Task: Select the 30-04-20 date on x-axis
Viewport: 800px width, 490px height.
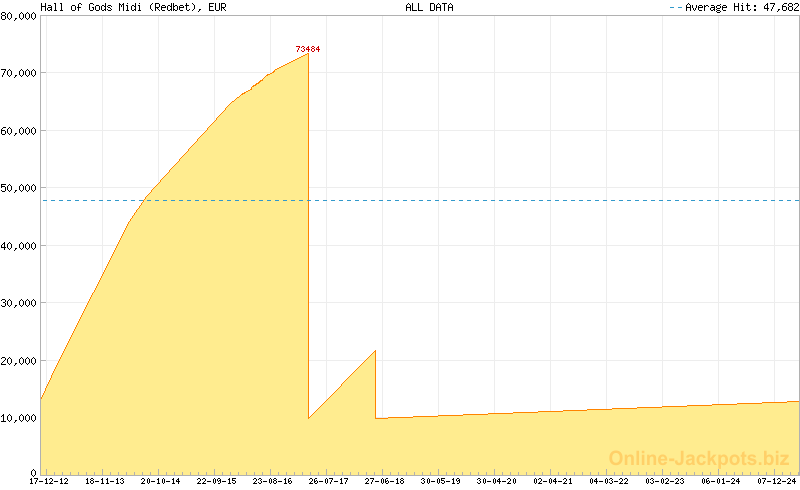Action: [x=497, y=481]
